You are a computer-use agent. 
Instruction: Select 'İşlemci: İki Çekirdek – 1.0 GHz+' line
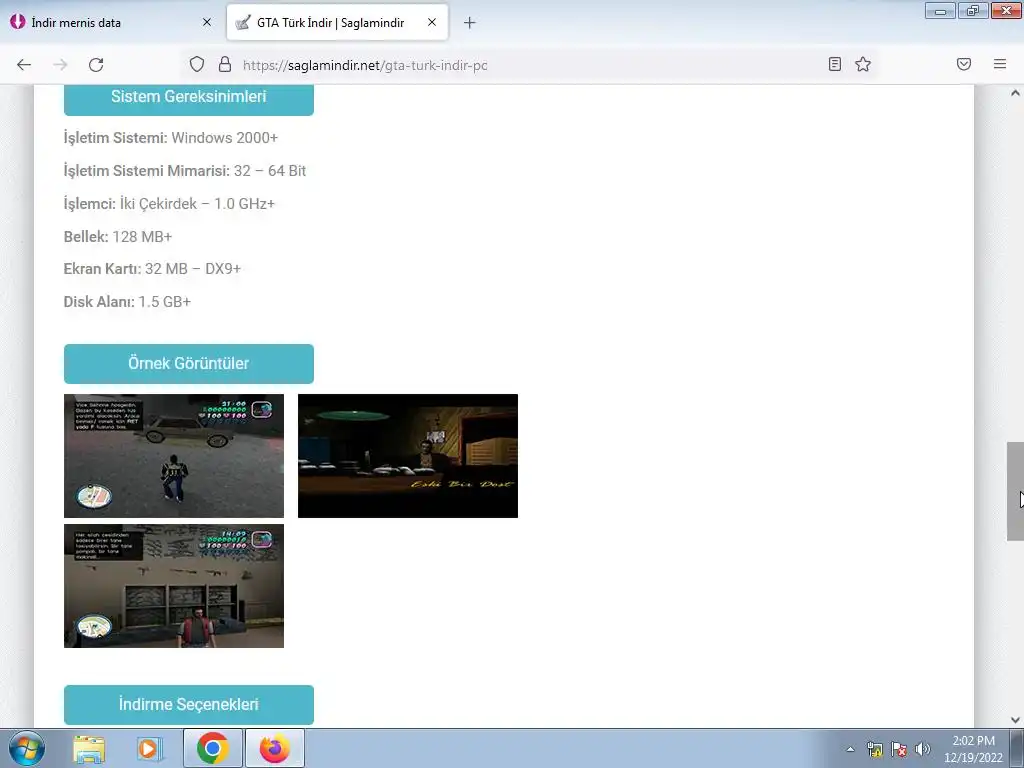tap(169, 204)
